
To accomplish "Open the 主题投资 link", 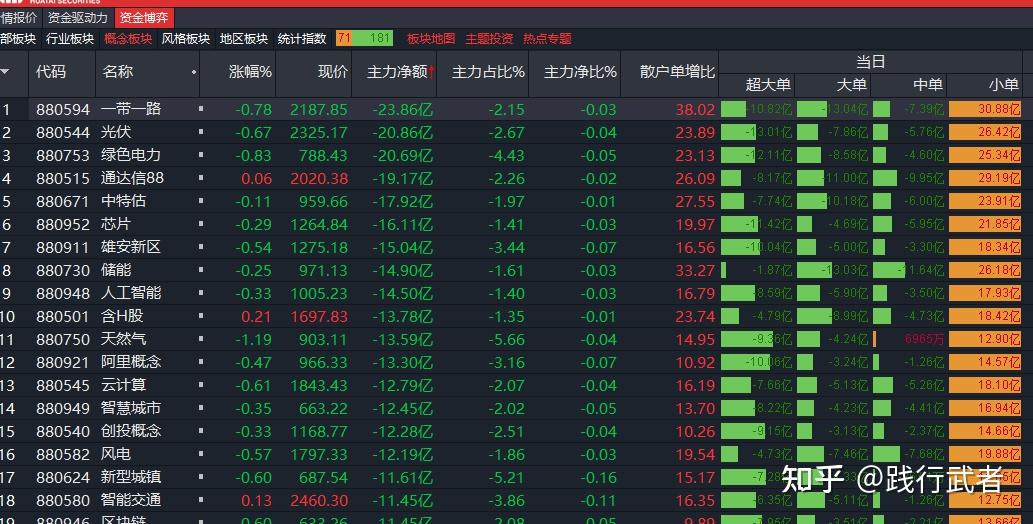I will (489, 39).
